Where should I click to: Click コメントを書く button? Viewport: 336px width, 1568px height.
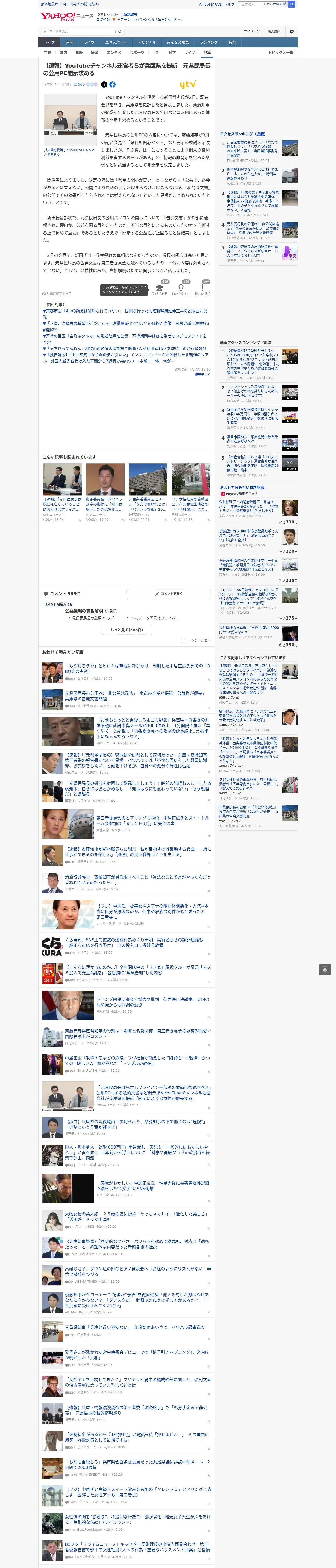click(169, 593)
